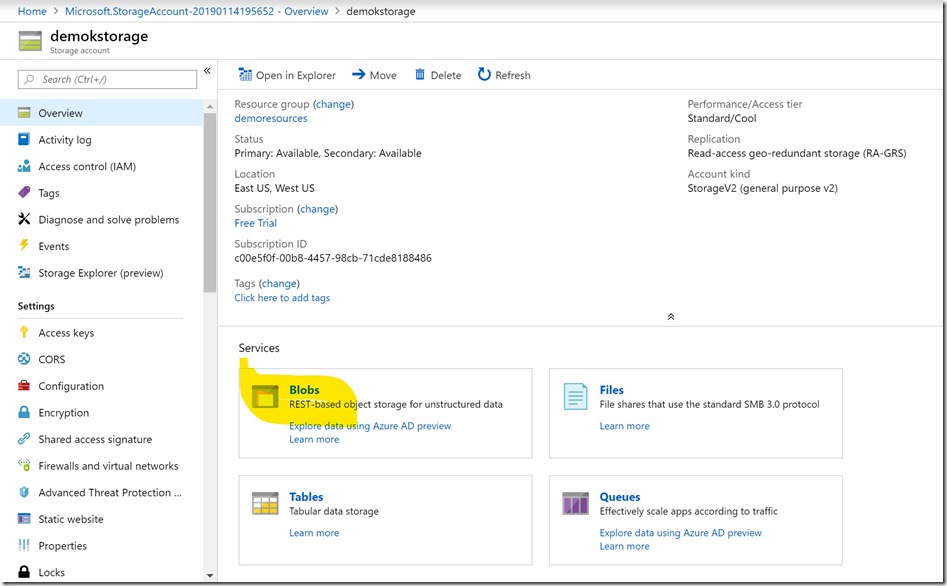Click the Activity log icon
The height and width of the screenshot is (586, 947).
click(x=24, y=140)
